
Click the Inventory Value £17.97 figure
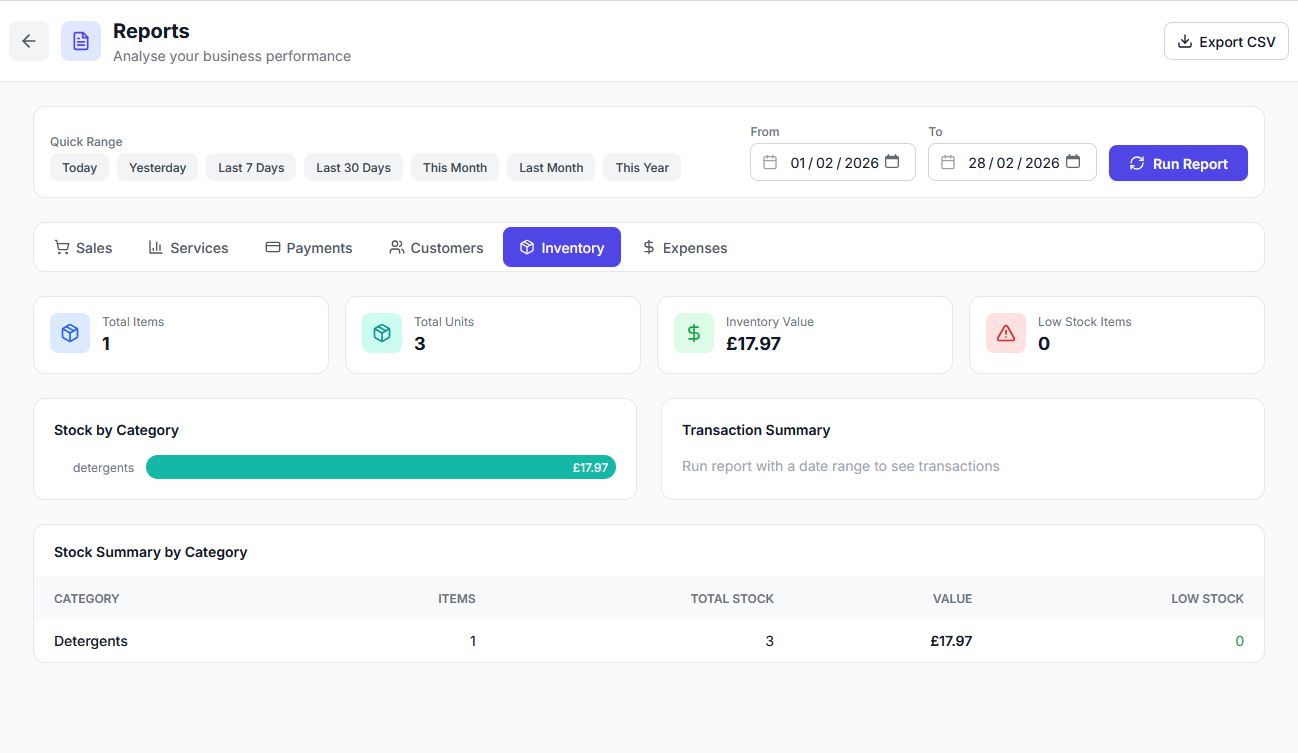tap(753, 343)
